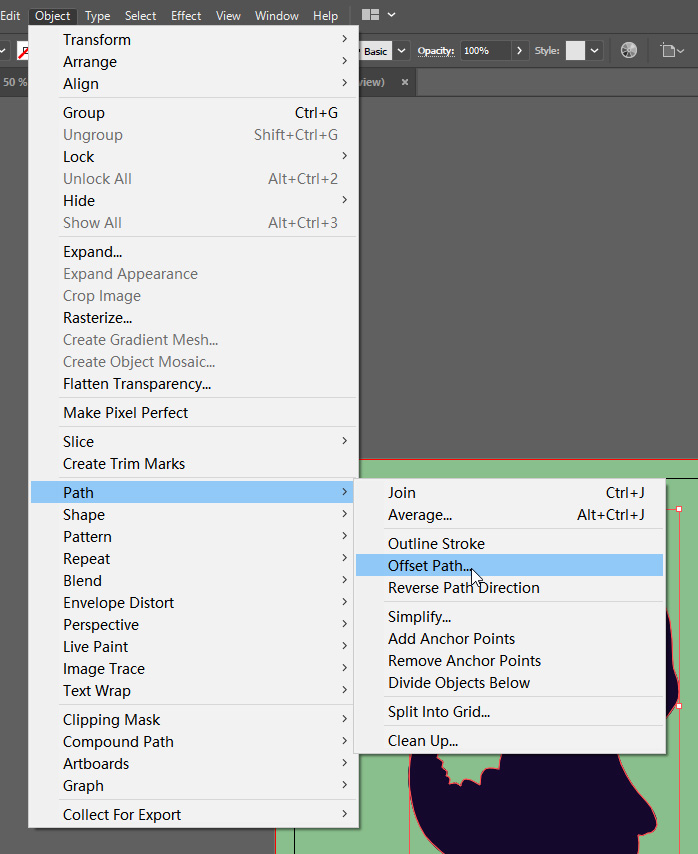Click the align-to-artboard icon in control bar
This screenshot has width=698, height=854.
(668, 50)
